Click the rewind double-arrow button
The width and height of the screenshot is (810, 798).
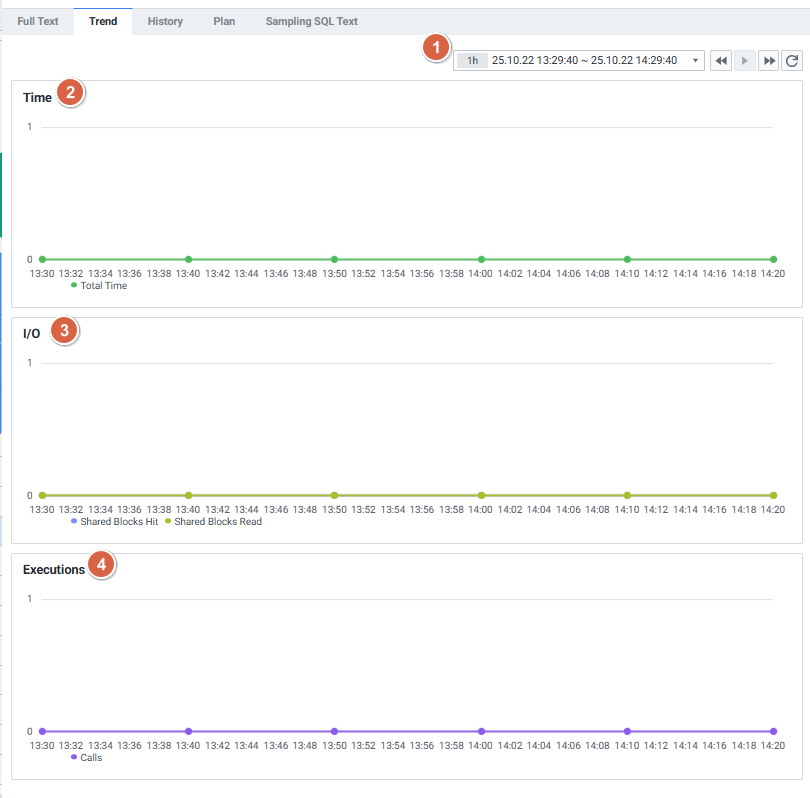coord(721,61)
